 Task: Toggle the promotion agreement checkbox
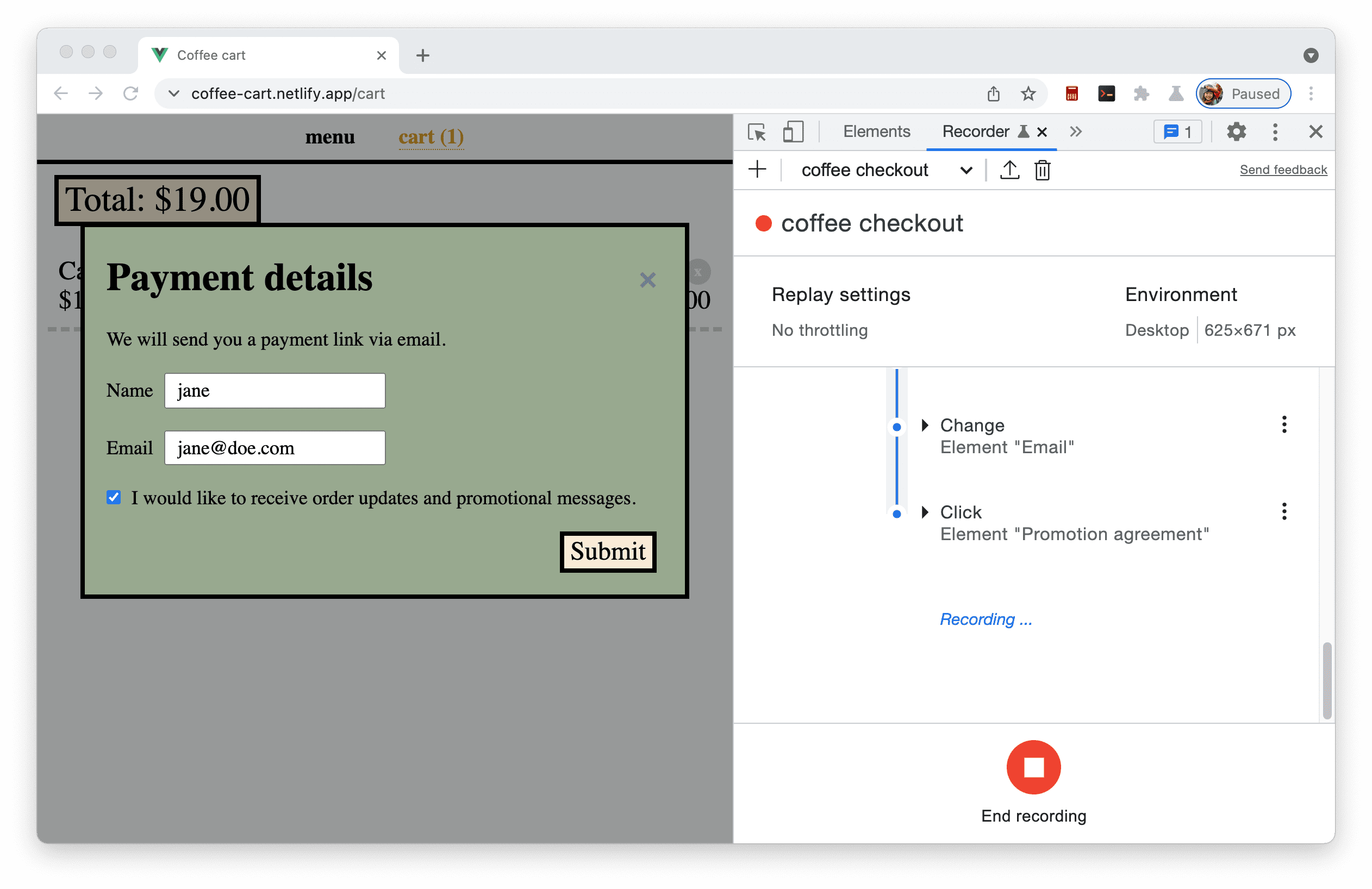(x=114, y=498)
